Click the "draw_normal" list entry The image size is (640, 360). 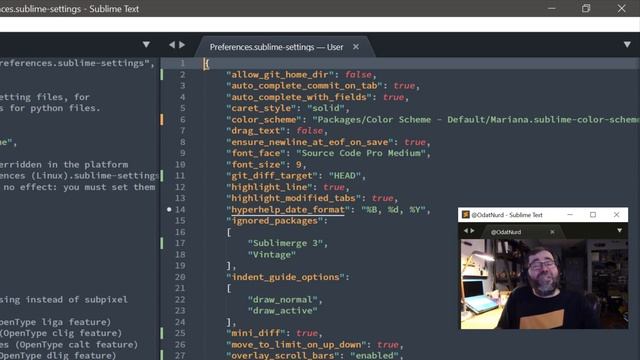pyautogui.click(x=282, y=300)
